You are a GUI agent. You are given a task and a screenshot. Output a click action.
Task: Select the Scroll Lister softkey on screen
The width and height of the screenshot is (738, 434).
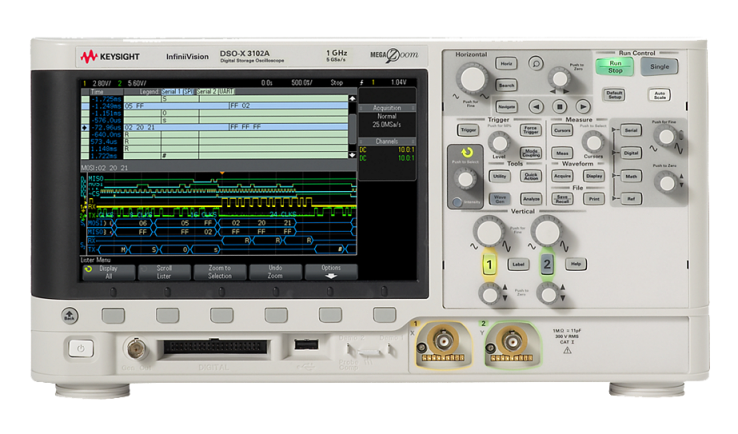tap(164, 272)
